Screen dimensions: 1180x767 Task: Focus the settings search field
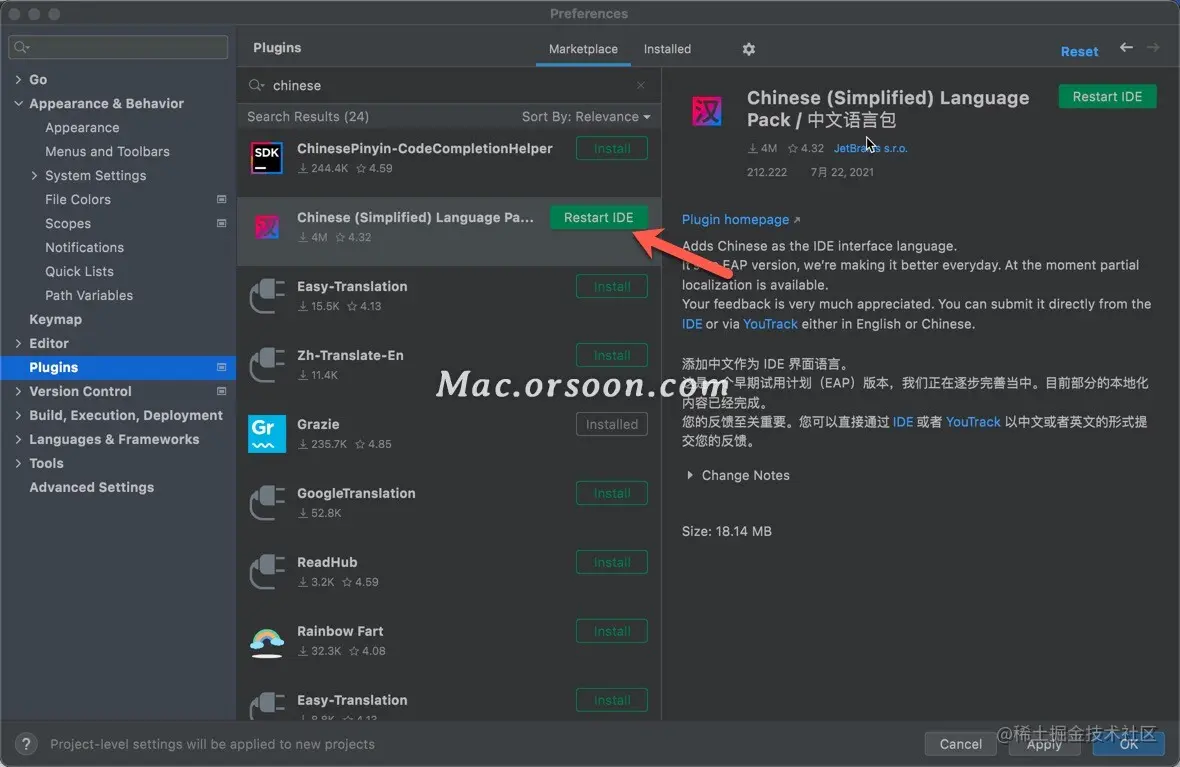pyautogui.click(x=118, y=47)
